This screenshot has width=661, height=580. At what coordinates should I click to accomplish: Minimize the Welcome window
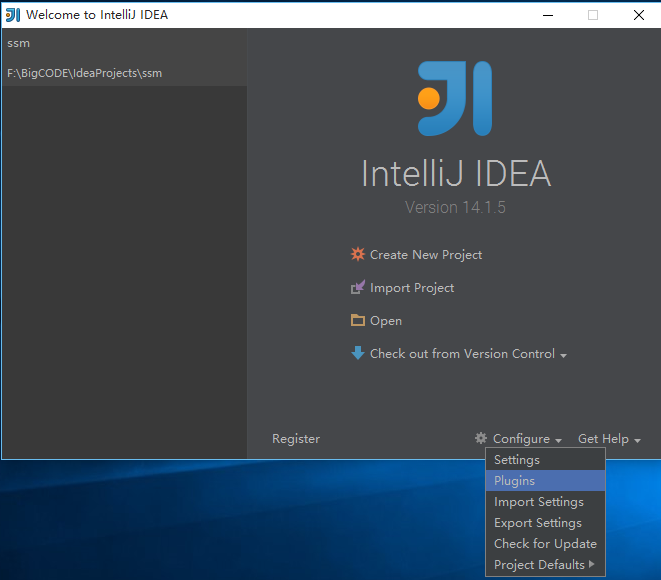tap(548, 15)
